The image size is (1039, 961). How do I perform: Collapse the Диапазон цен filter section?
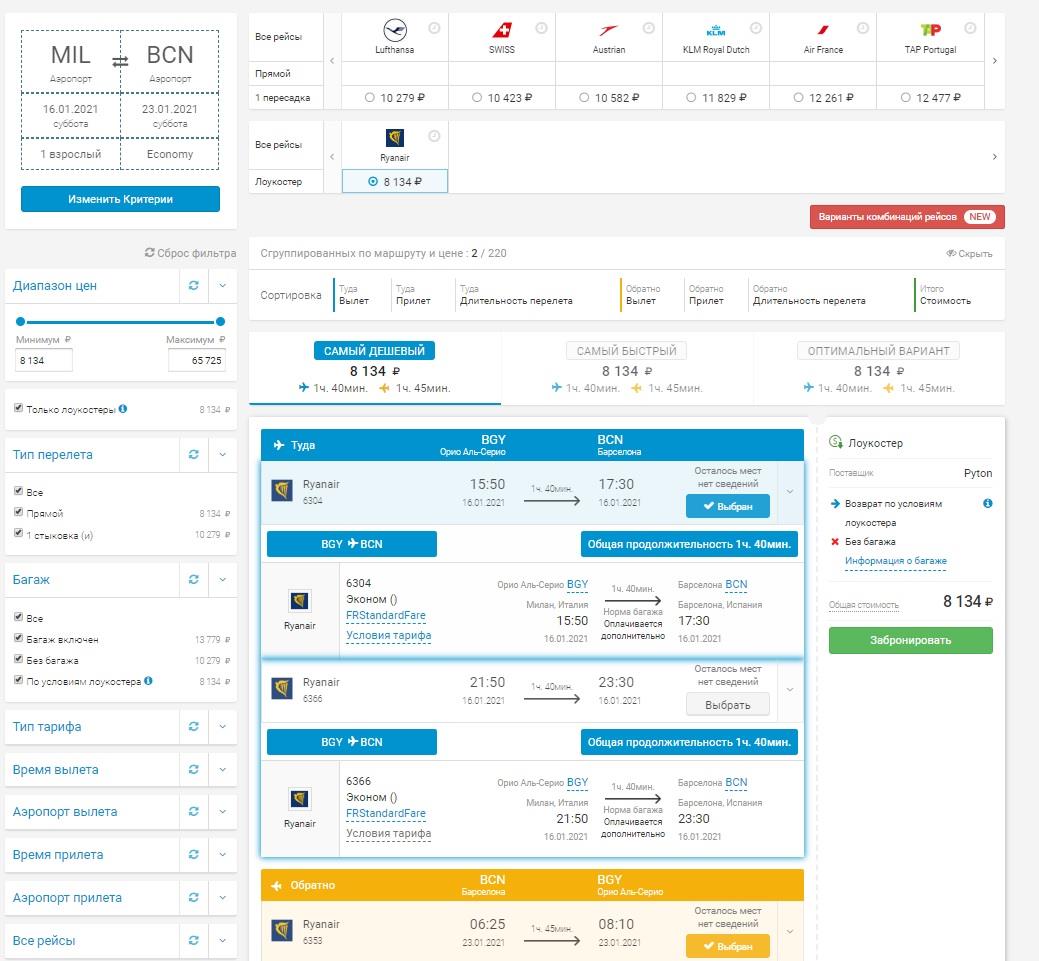223,286
